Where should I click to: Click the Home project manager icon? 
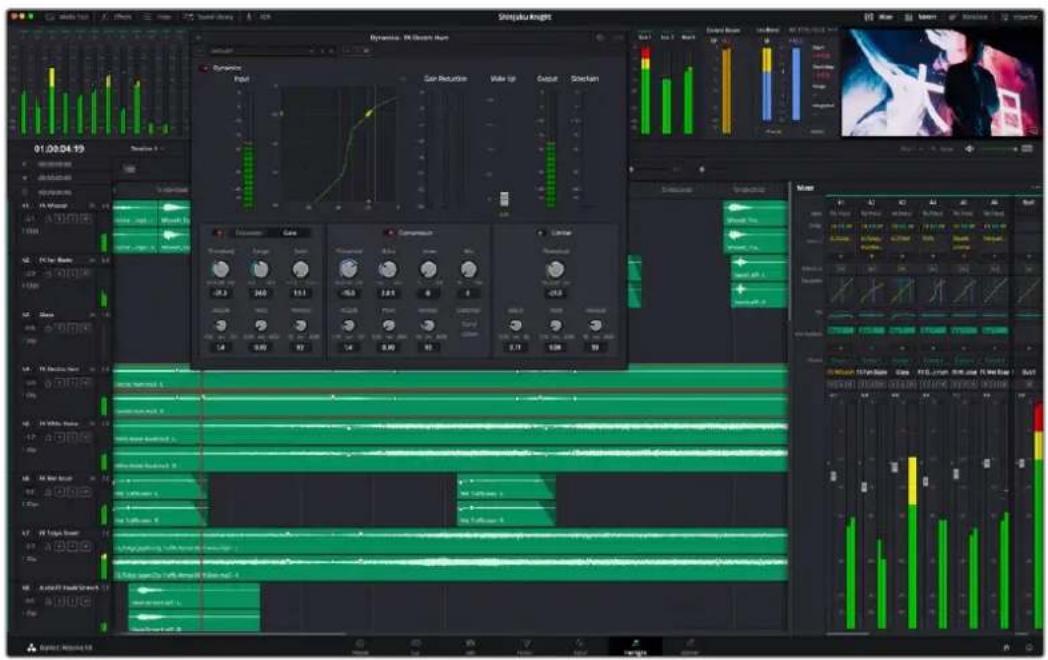(1007, 647)
